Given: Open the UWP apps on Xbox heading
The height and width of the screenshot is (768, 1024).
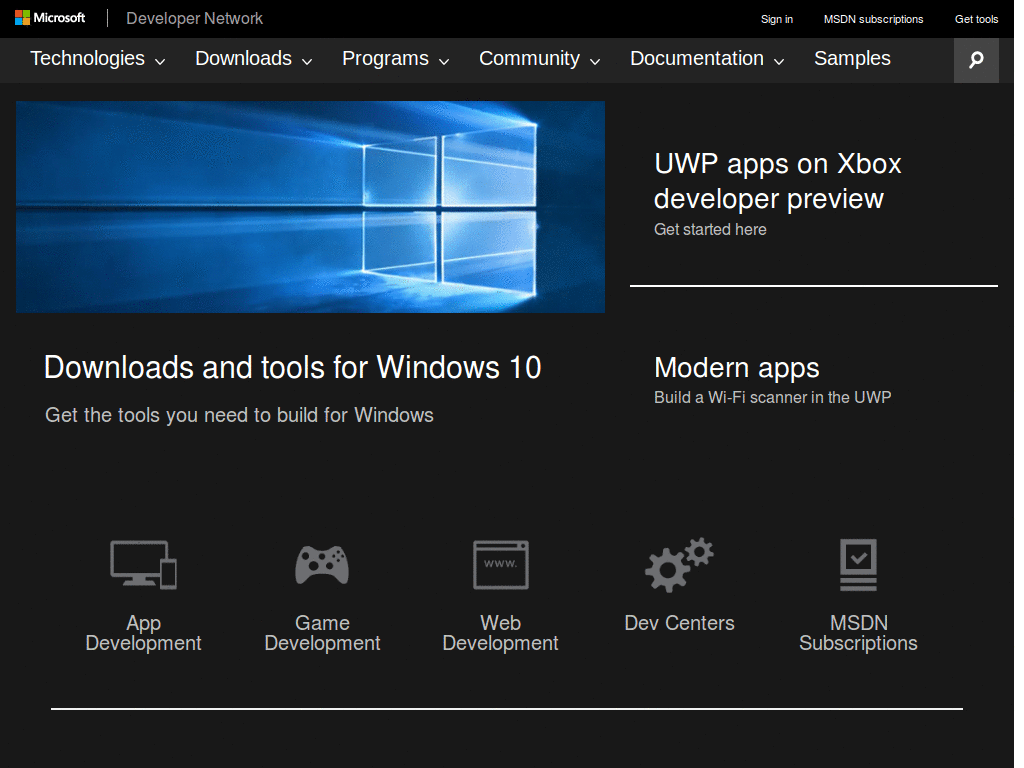Looking at the screenshot, I should (777, 181).
